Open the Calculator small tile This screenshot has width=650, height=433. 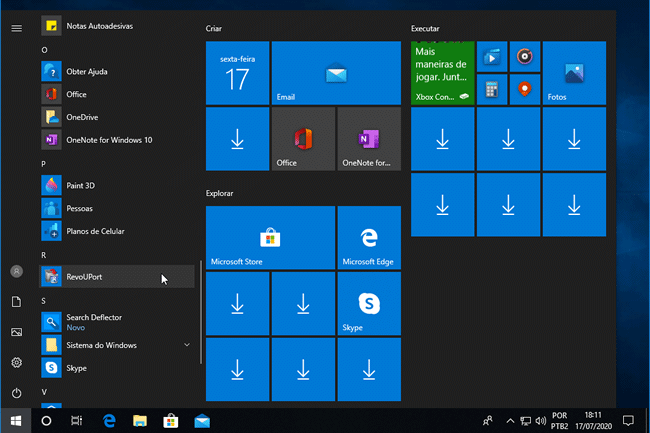click(x=491, y=90)
